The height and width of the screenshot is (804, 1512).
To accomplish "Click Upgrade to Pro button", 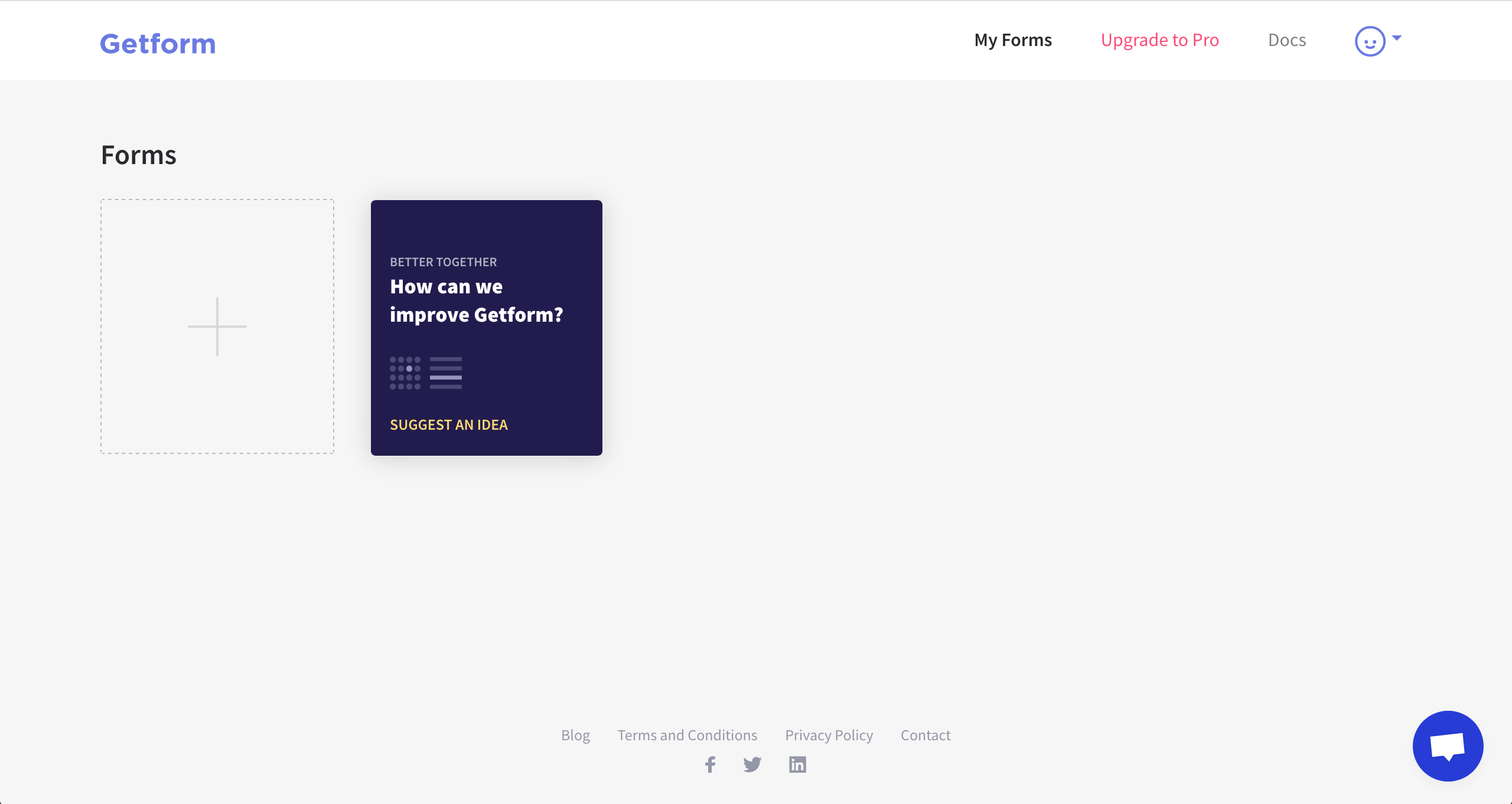I will (x=1160, y=40).
